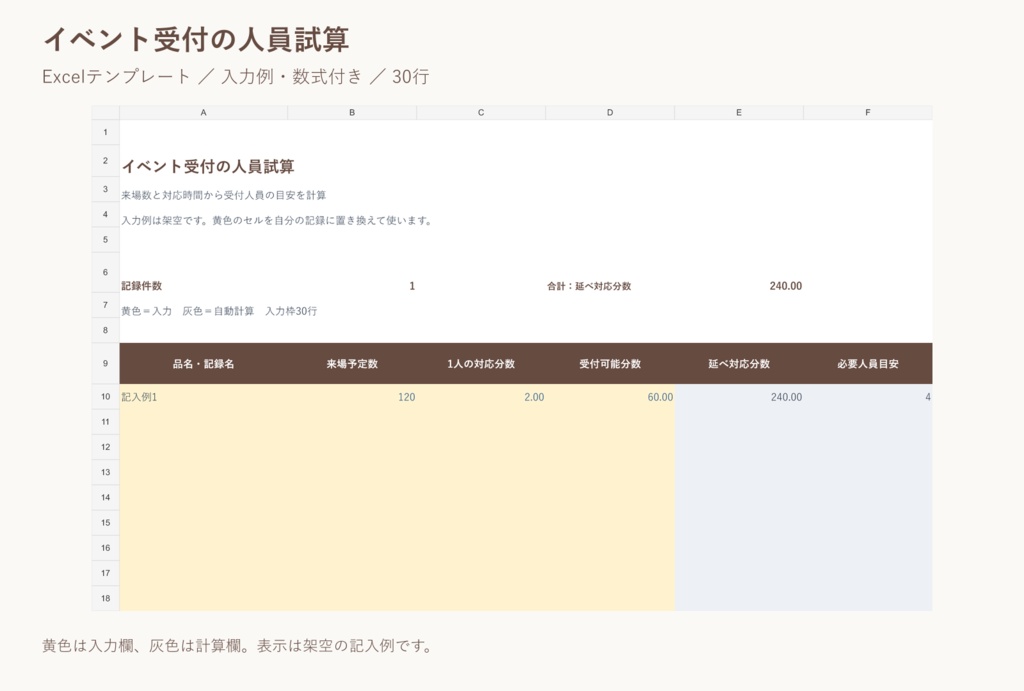
Task: Click the 1人の対応分数 column heading
Action: point(481,364)
